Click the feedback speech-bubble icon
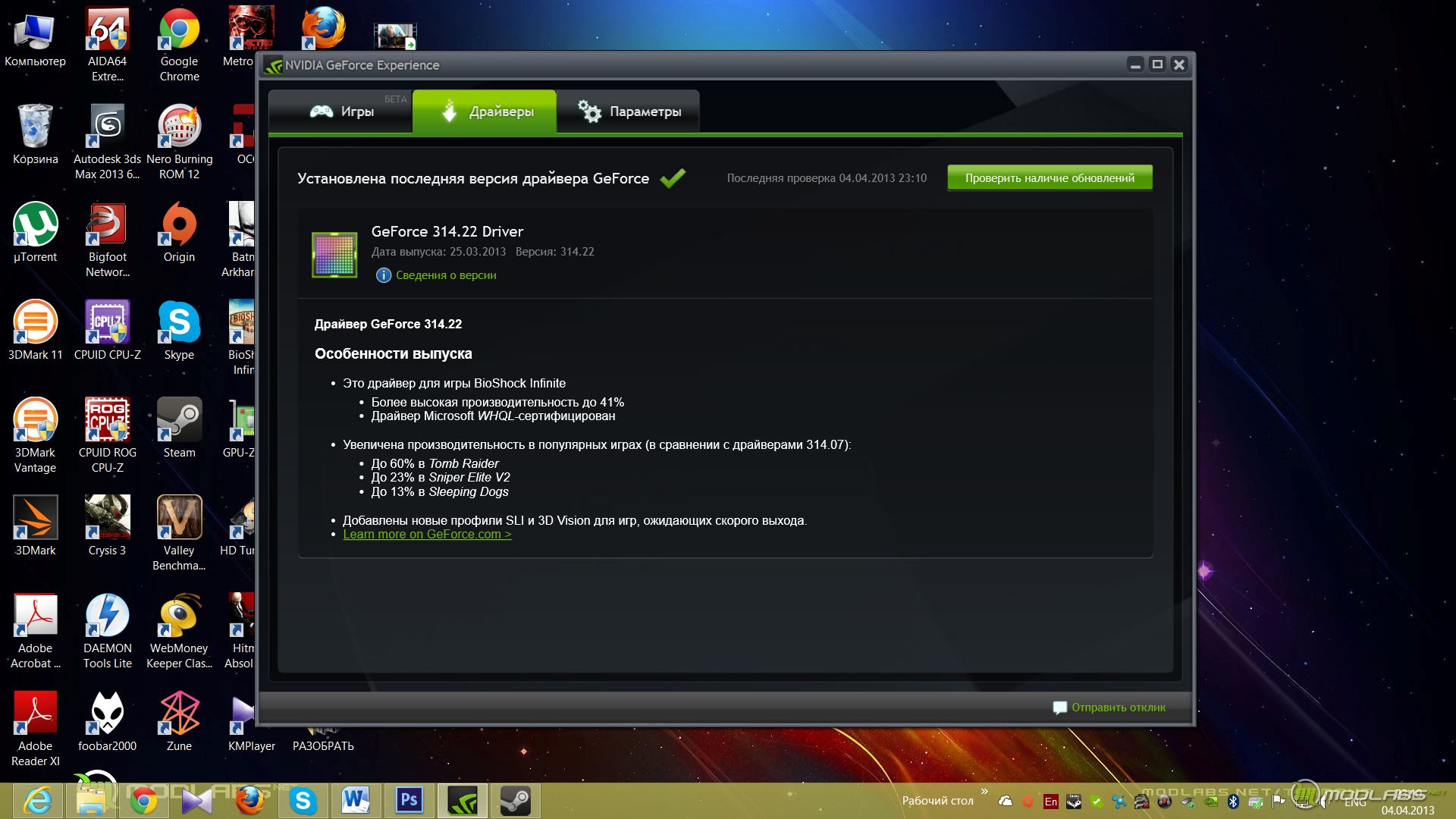This screenshot has height=819, width=1456. (x=1059, y=708)
